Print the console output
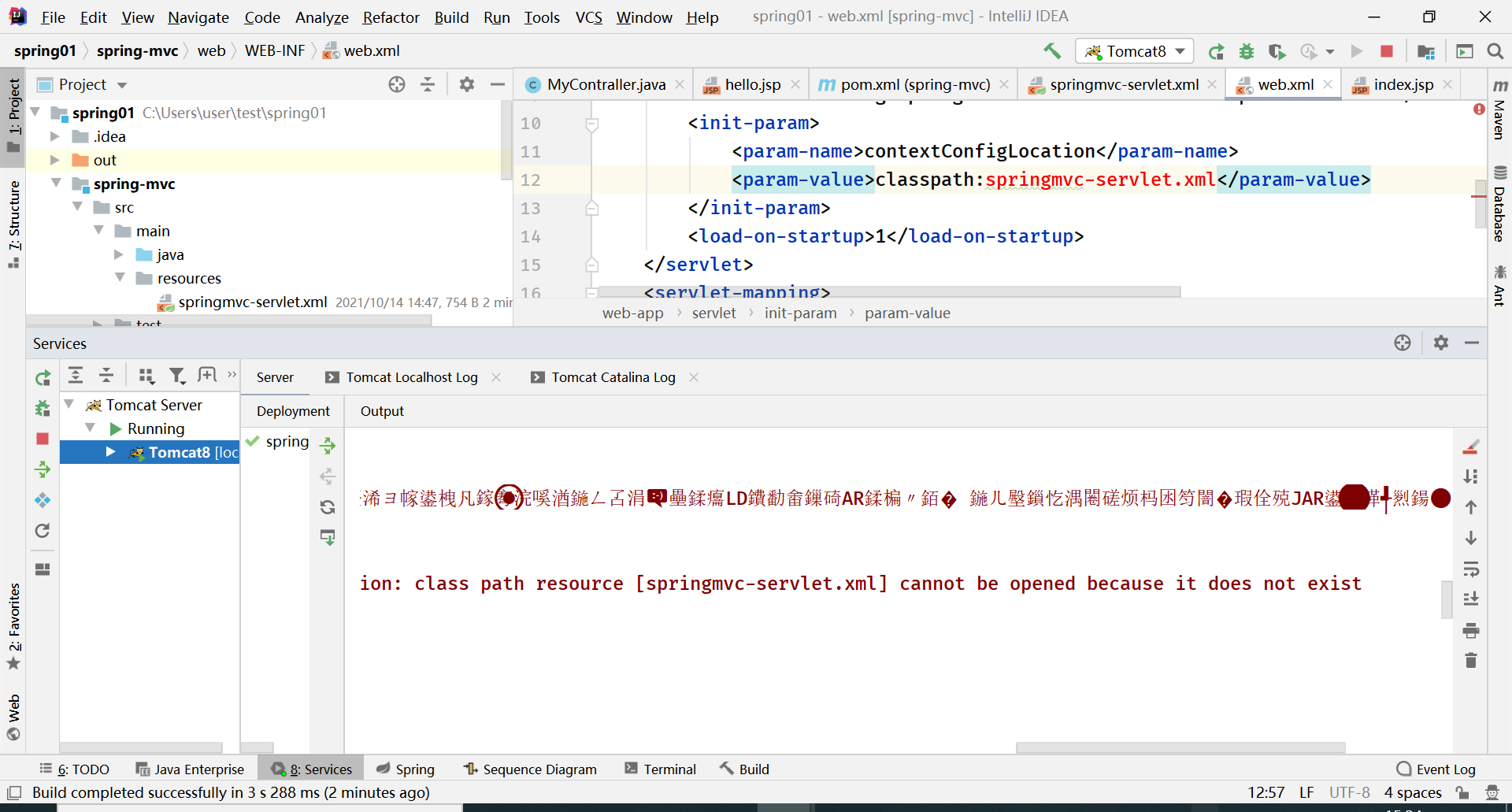This screenshot has width=1512, height=812. tap(1470, 630)
